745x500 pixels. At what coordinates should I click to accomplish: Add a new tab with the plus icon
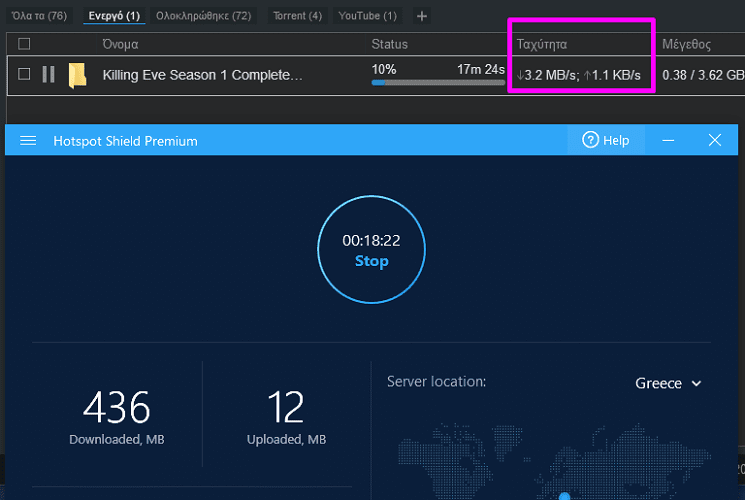click(421, 16)
